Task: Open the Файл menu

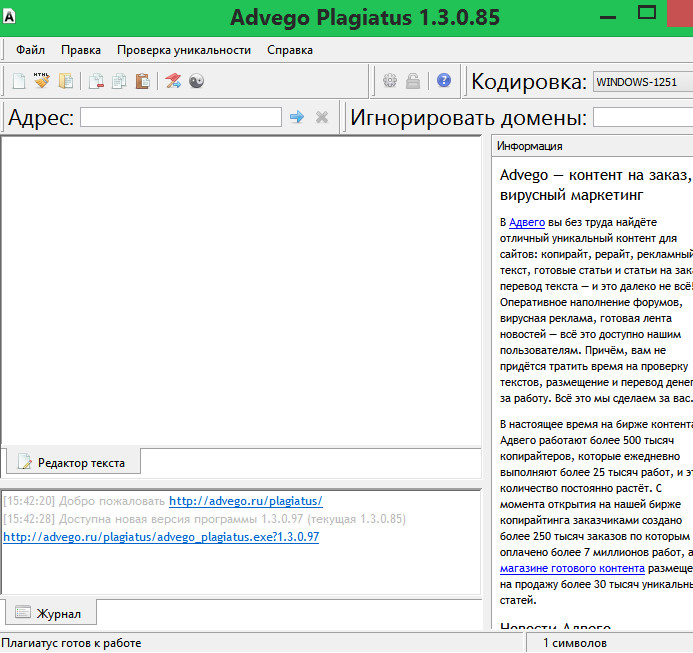Action: [30, 50]
